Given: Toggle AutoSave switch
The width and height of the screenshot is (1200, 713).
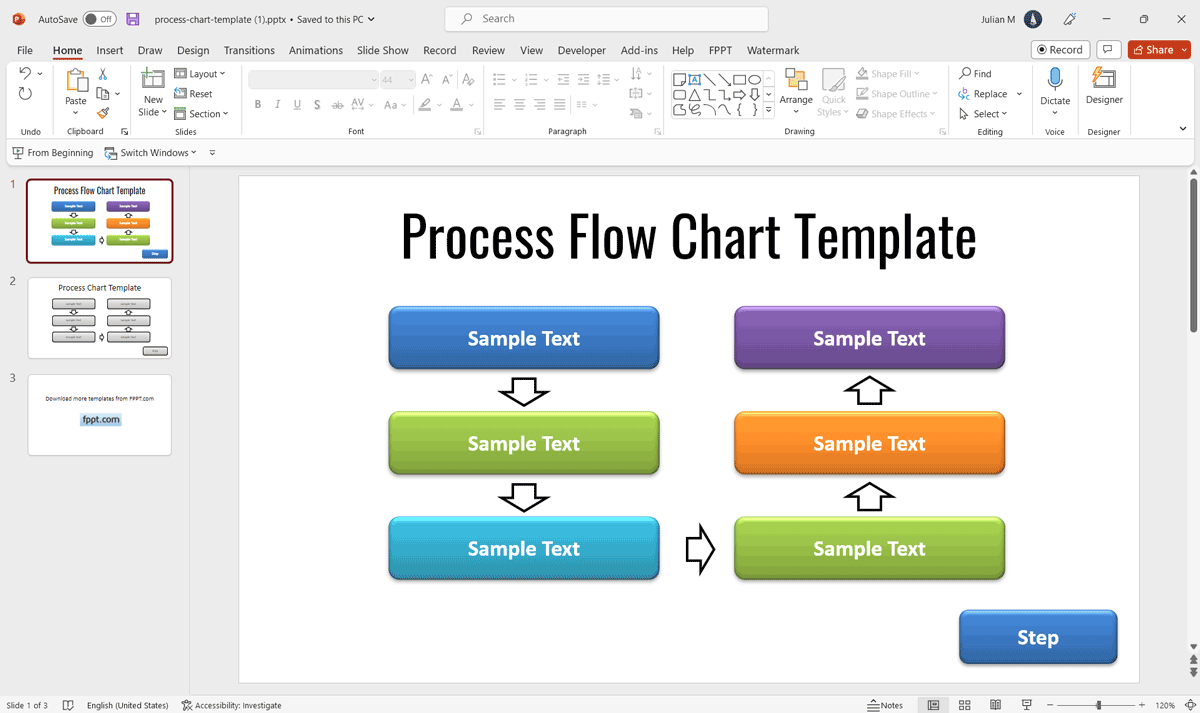Looking at the screenshot, I should click(99, 19).
